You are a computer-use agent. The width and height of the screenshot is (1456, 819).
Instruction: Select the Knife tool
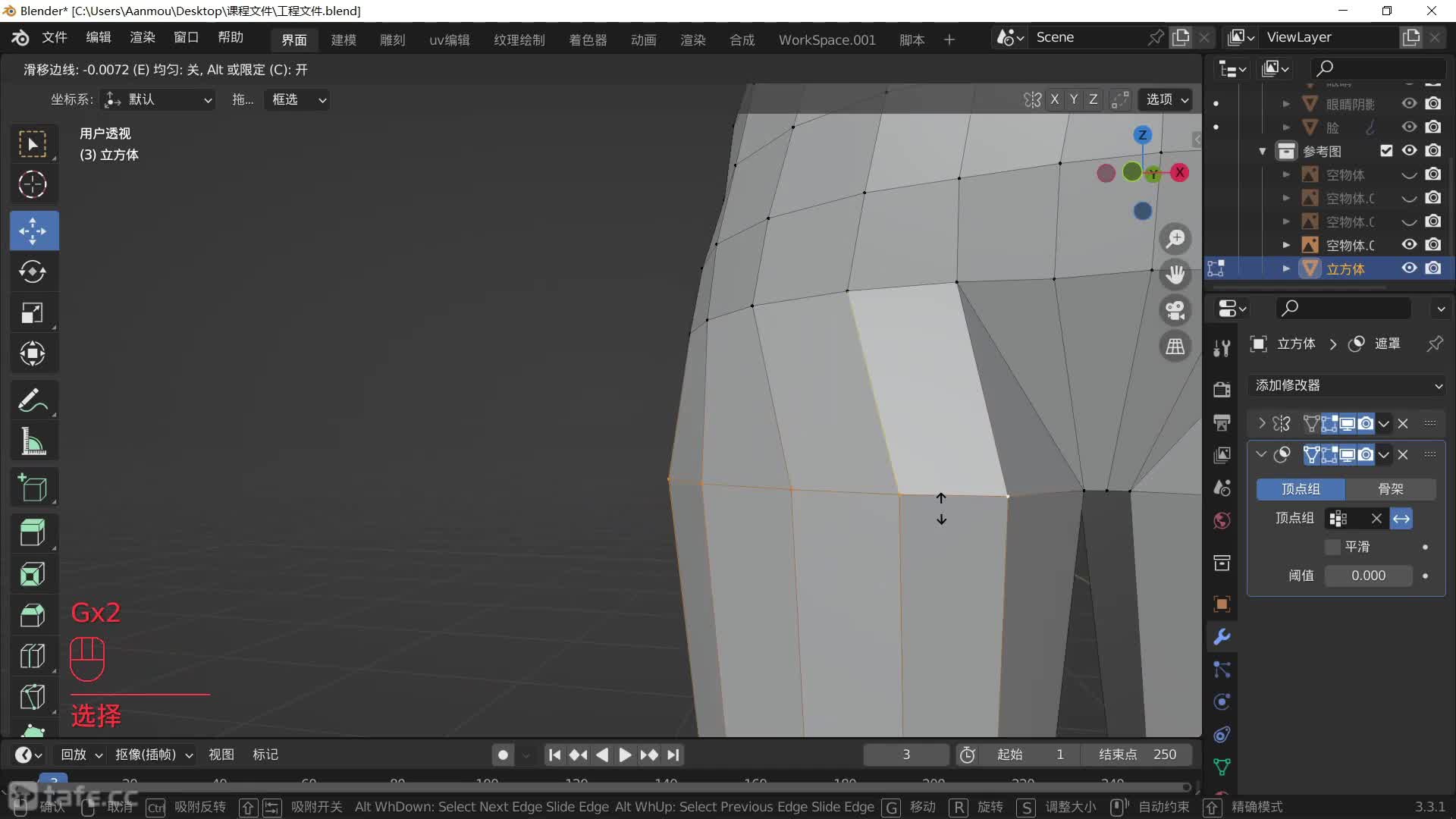click(x=33, y=697)
